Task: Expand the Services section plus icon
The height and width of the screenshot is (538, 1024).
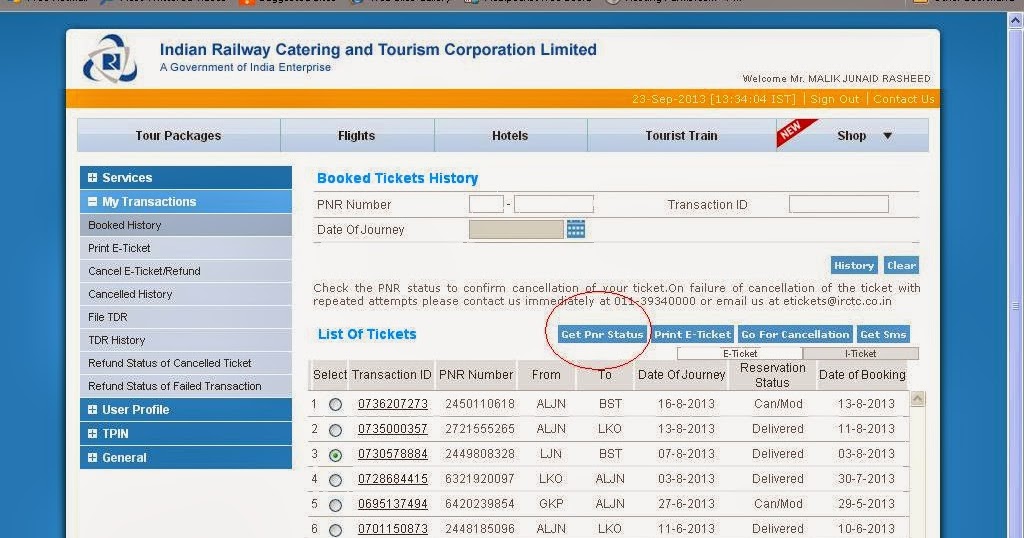Action: click(92, 178)
